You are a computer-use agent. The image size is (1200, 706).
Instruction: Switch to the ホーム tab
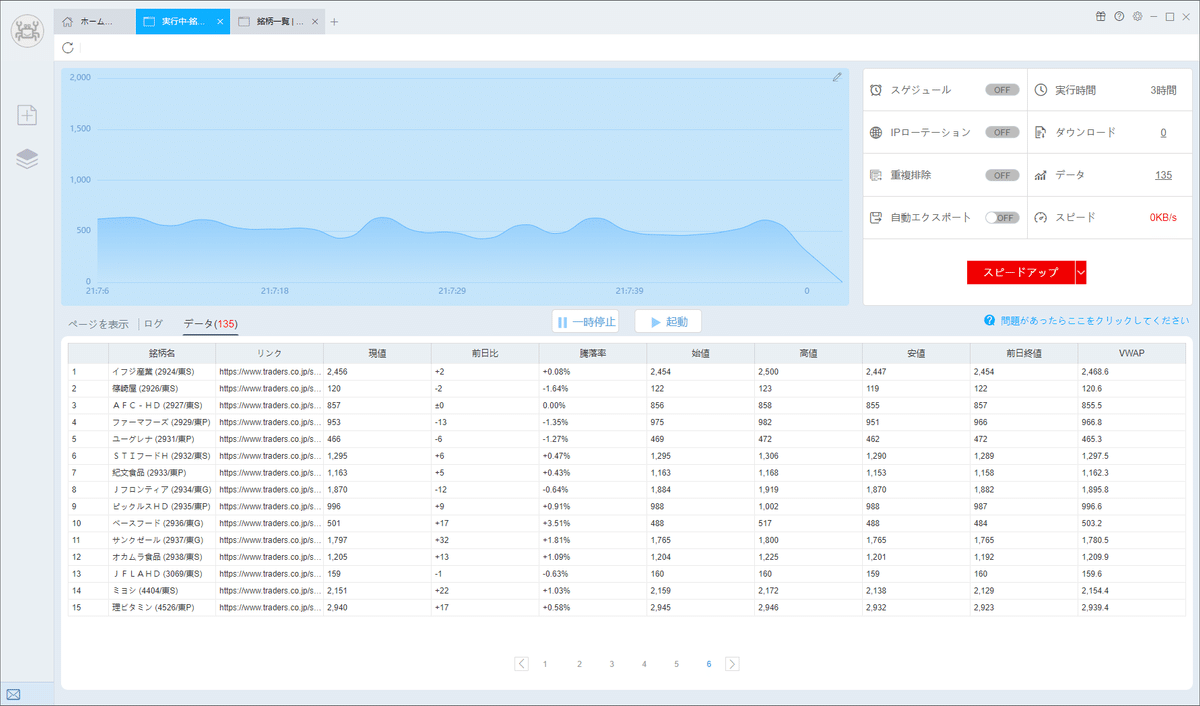[95, 21]
